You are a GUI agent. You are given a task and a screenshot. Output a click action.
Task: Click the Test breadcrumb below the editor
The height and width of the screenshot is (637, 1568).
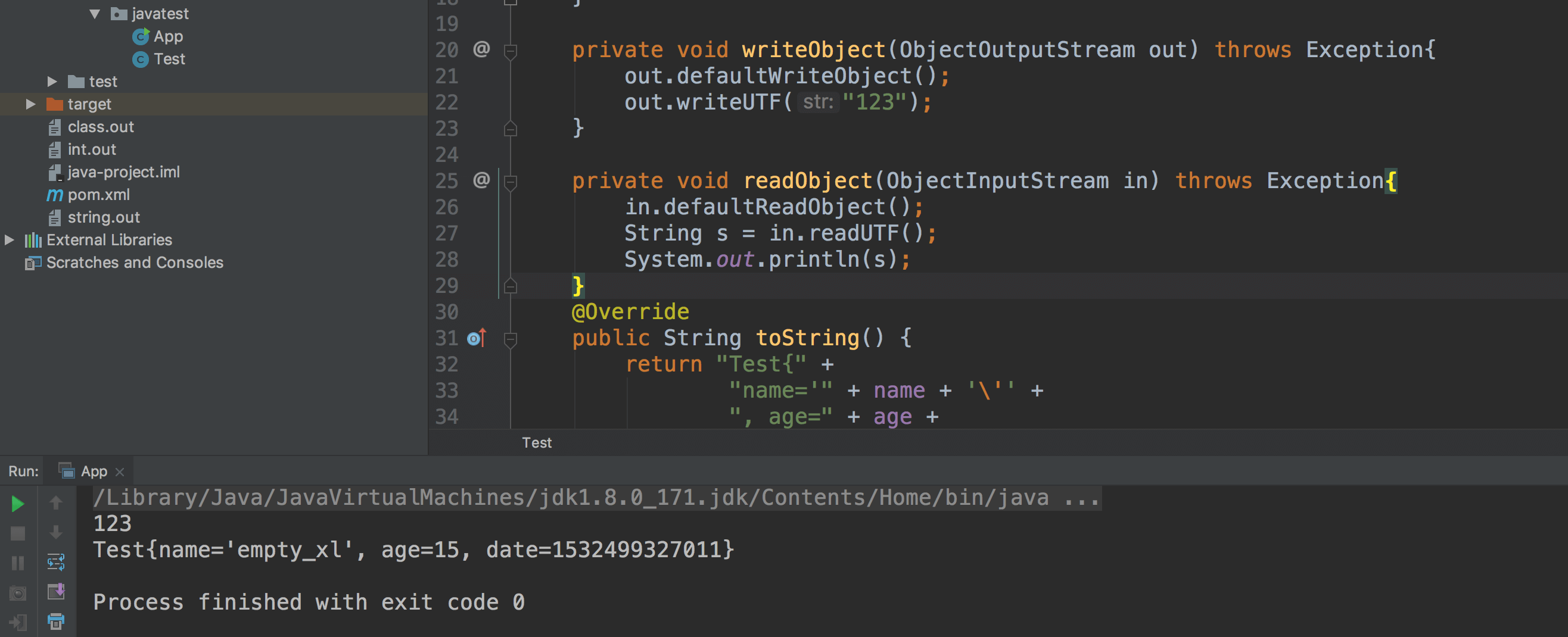[537, 443]
